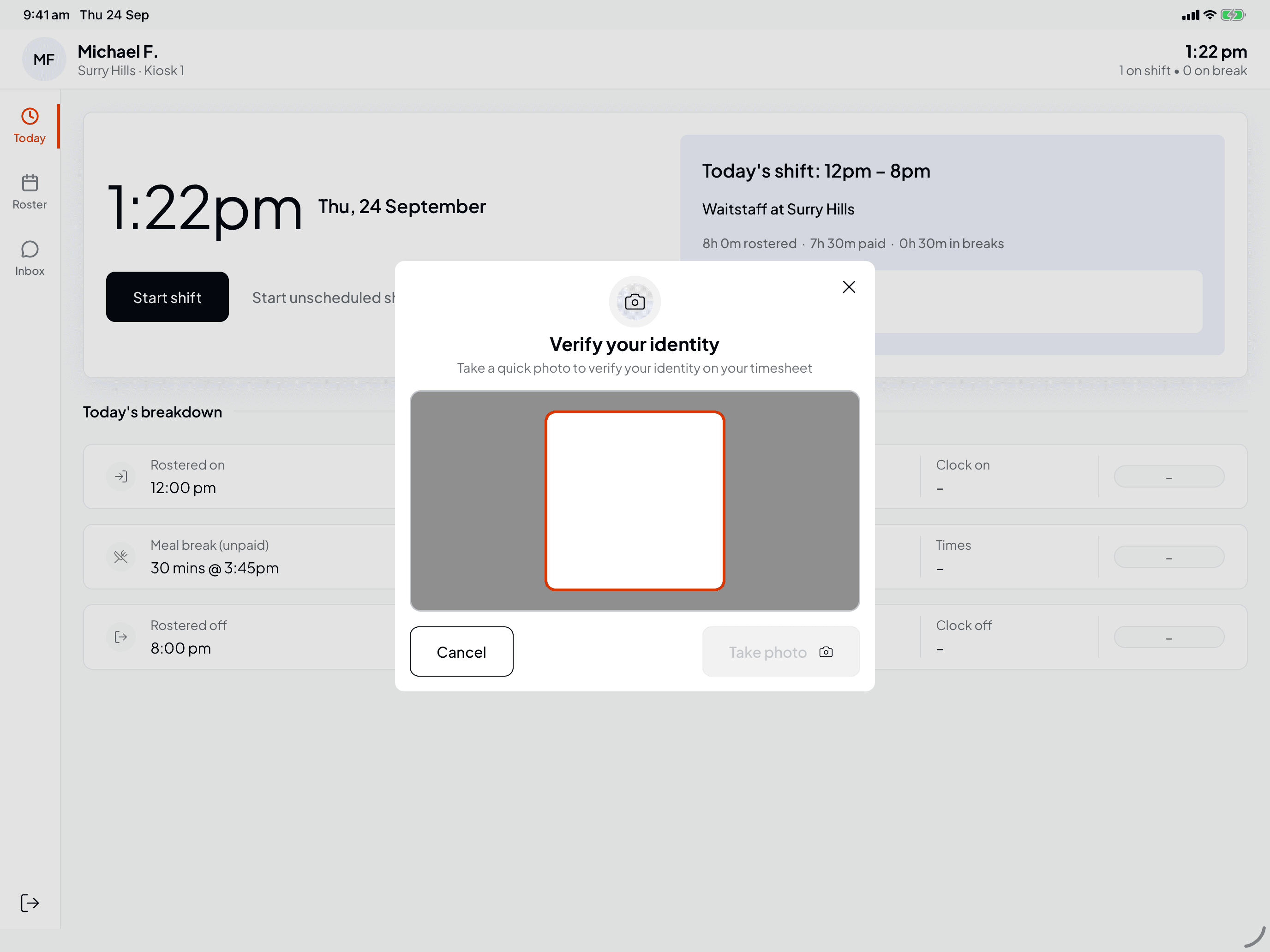Click the 'Clock off' label
Viewport: 1270px width, 952px height.
(x=964, y=625)
